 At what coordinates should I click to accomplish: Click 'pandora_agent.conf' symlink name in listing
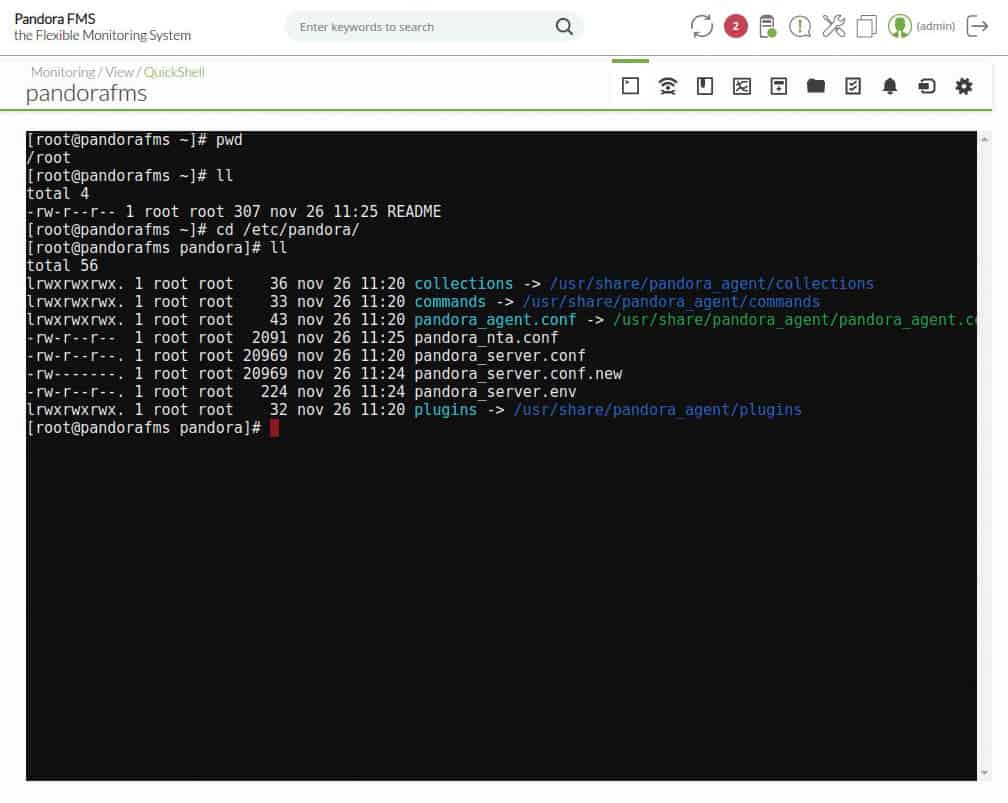coord(495,320)
